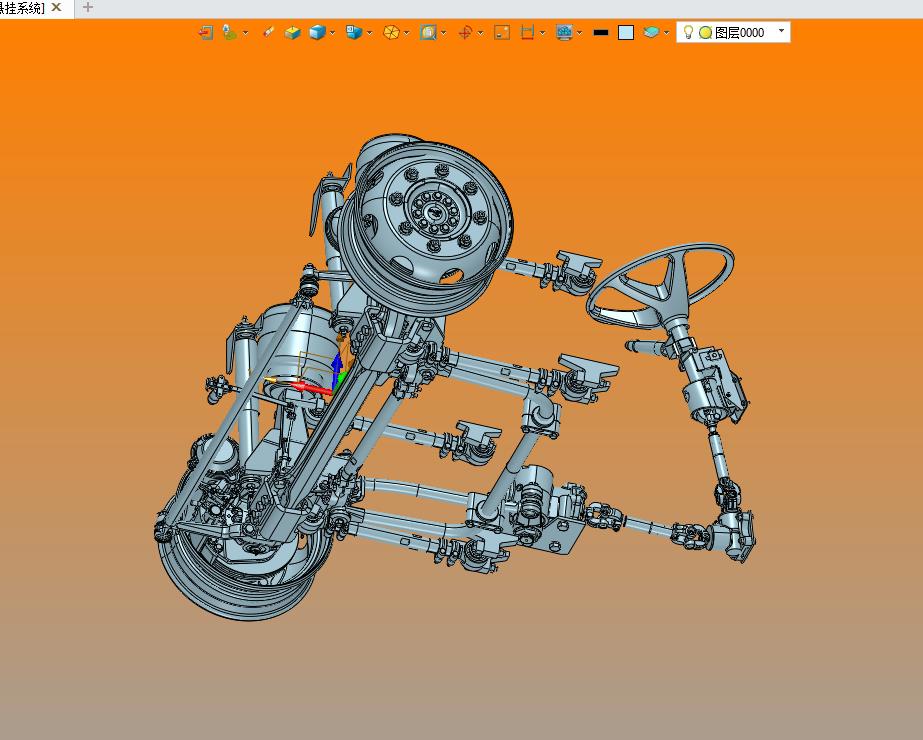Select the 悬挂系统 document tab

[x=22, y=8]
